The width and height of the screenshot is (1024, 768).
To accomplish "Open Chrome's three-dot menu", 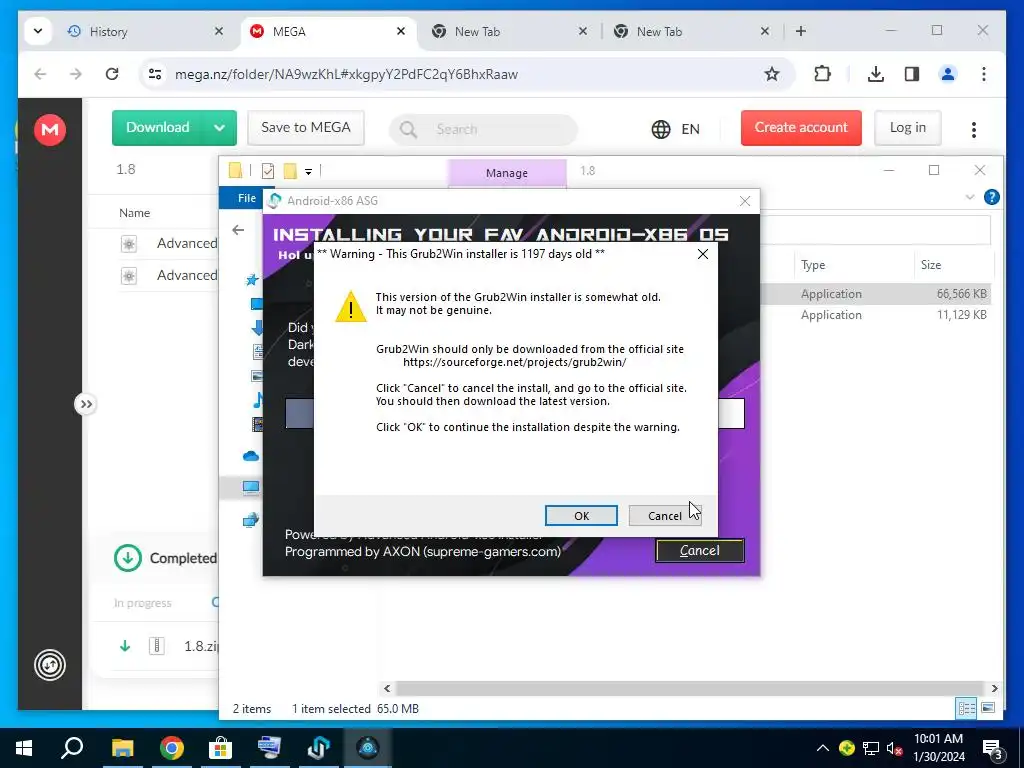I will point(984,74).
